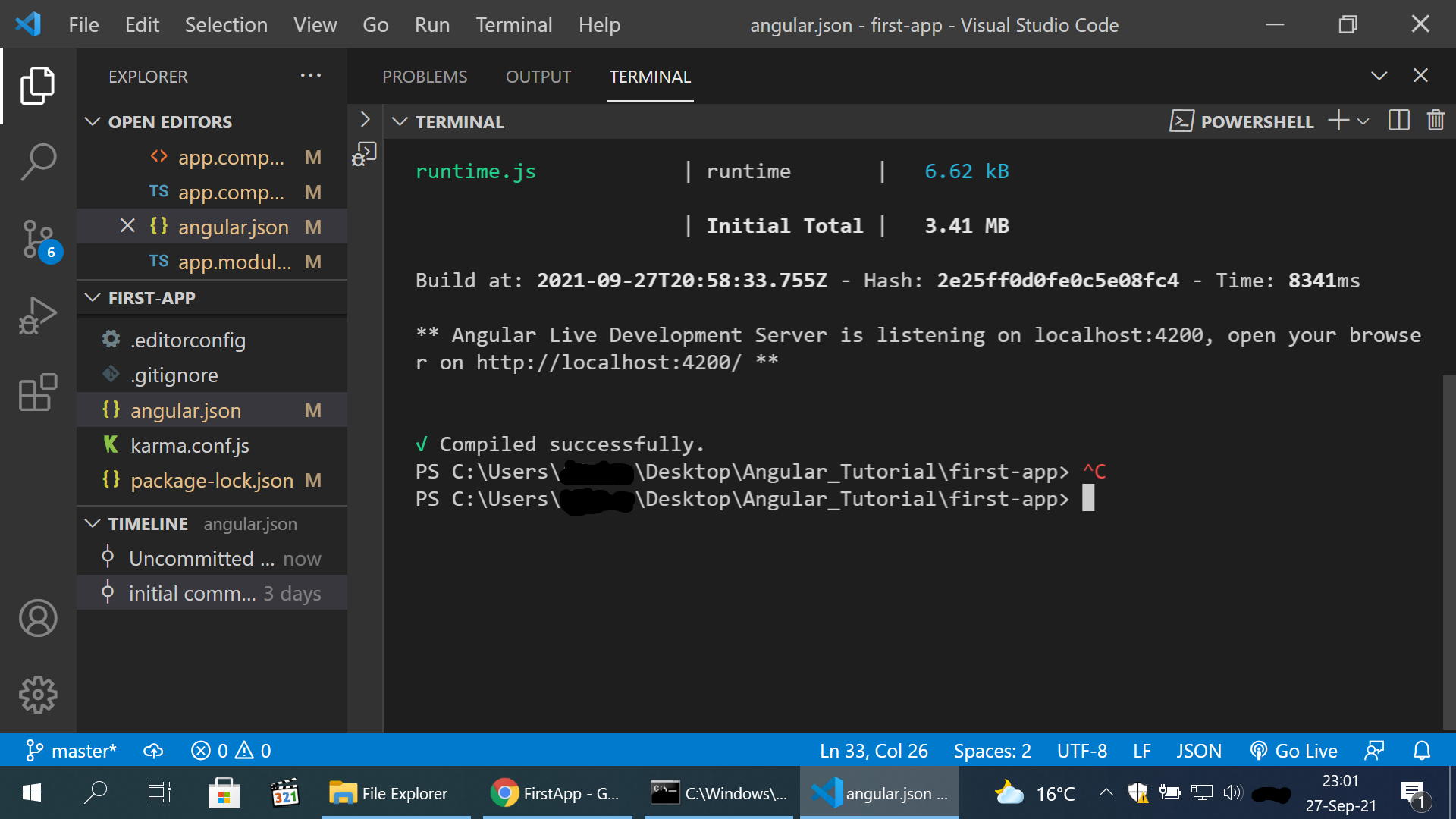Image resolution: width=1456 pixels, height=819 pixels.
Task: Select angular.json in FIRST-APP tree
Action: click(x=212, y=410)
